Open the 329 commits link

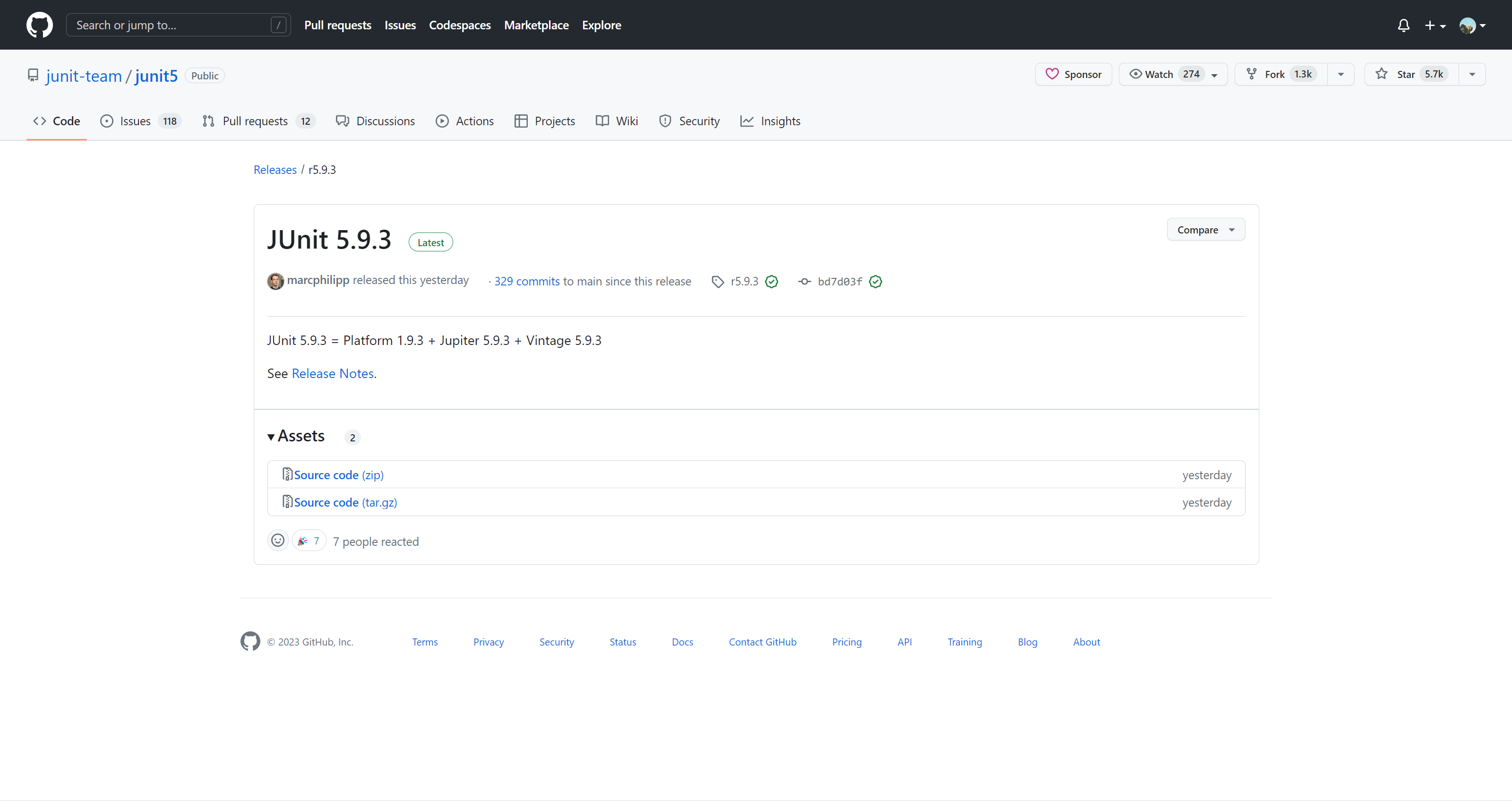coord(526,281)
